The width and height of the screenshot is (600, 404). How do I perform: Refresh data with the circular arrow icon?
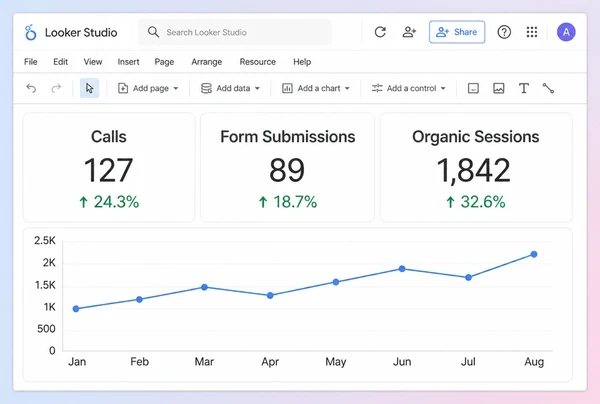(x=380, y=32)
